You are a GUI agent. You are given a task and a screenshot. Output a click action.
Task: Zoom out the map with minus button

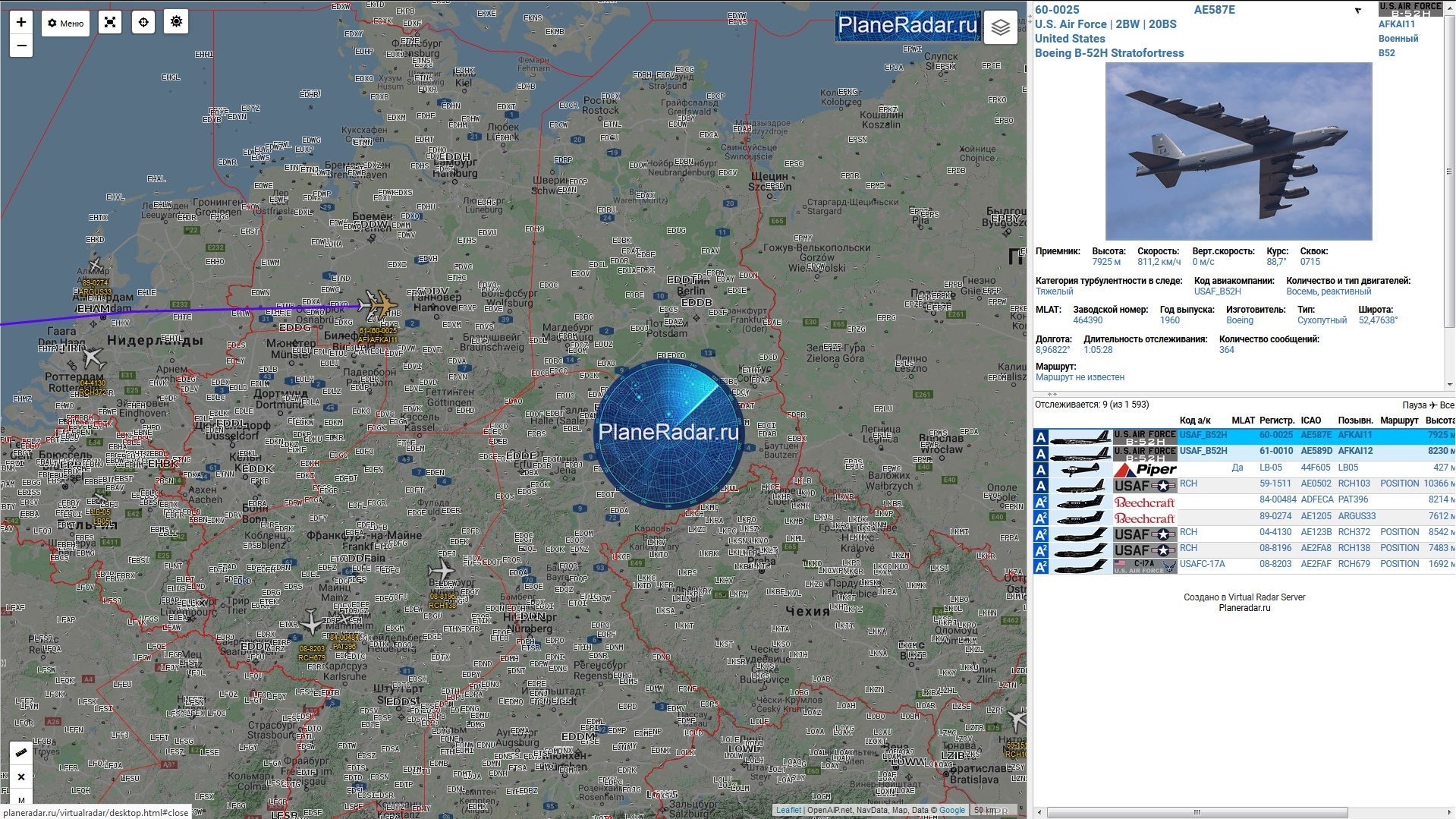[x=21, y=46]
